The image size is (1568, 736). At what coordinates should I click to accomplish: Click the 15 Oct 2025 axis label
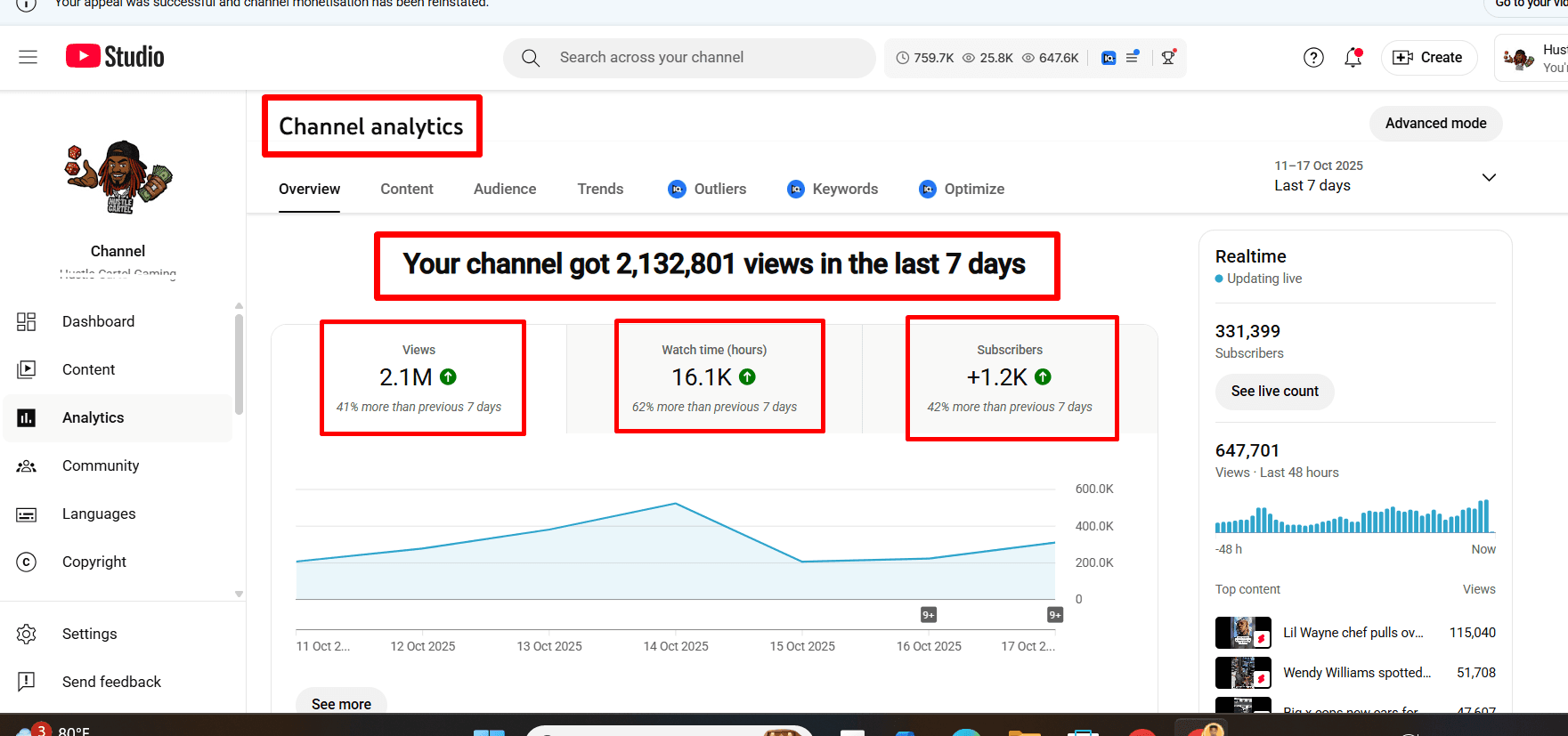tap(802, 646)
